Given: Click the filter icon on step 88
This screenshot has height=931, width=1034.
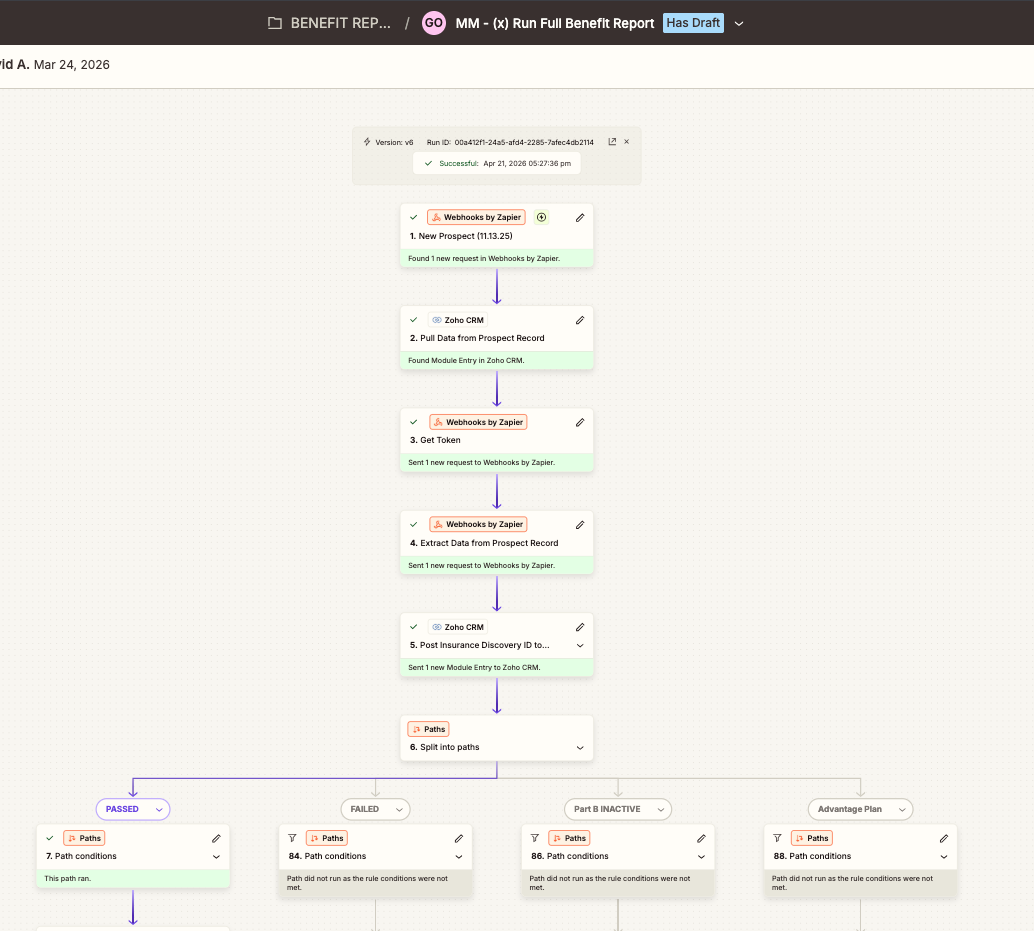Looking at the screenshot, I should 777,838.
